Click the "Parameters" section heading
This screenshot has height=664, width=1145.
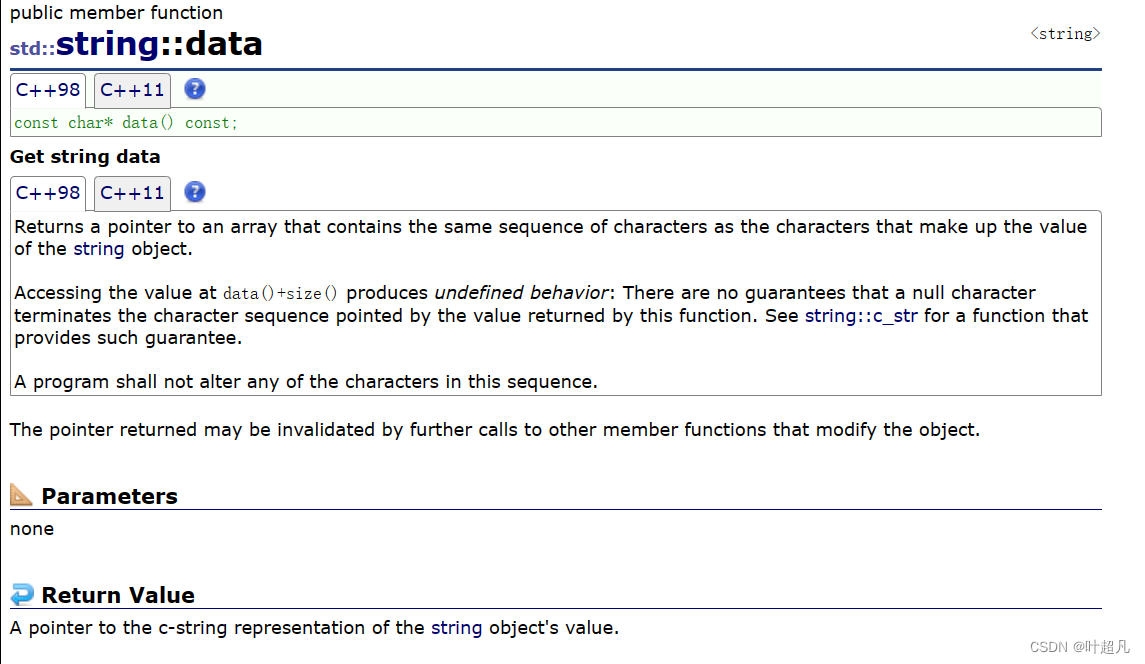(x=109, y=496)
